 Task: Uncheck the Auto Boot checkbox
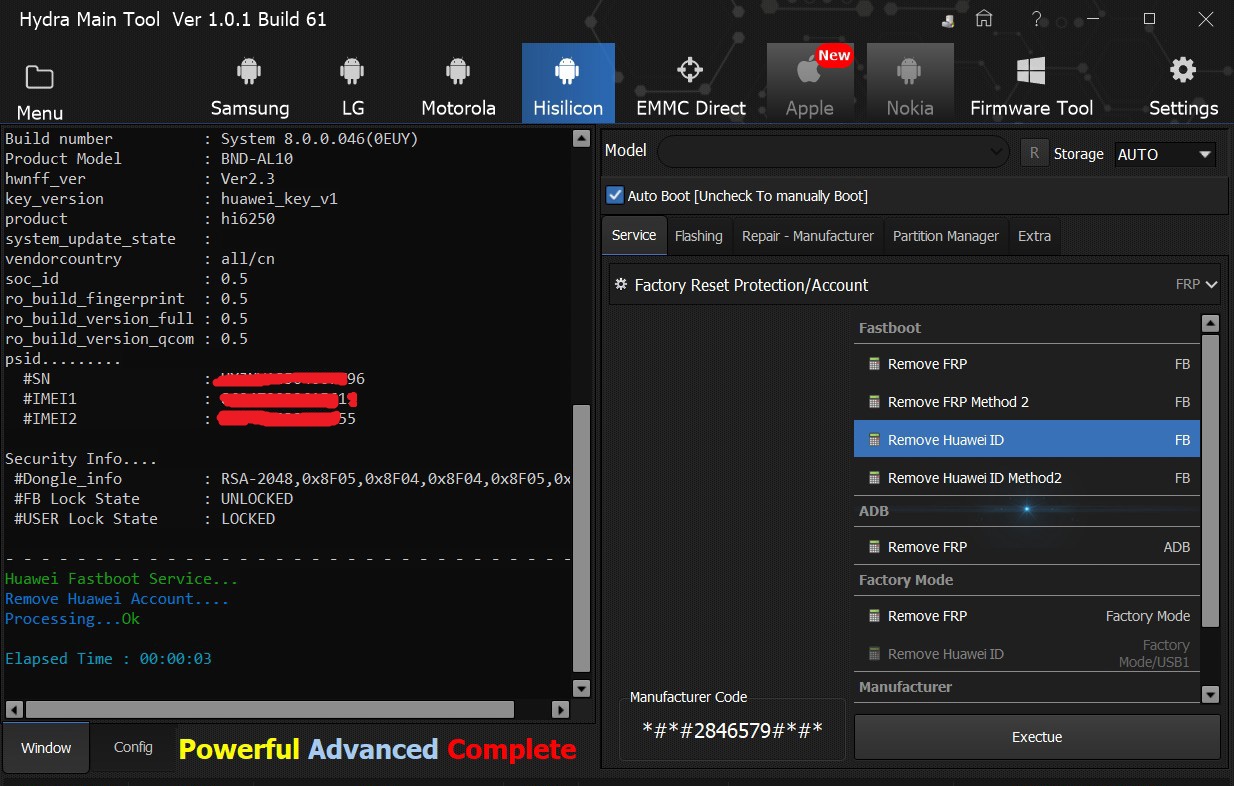click(615, 195)
